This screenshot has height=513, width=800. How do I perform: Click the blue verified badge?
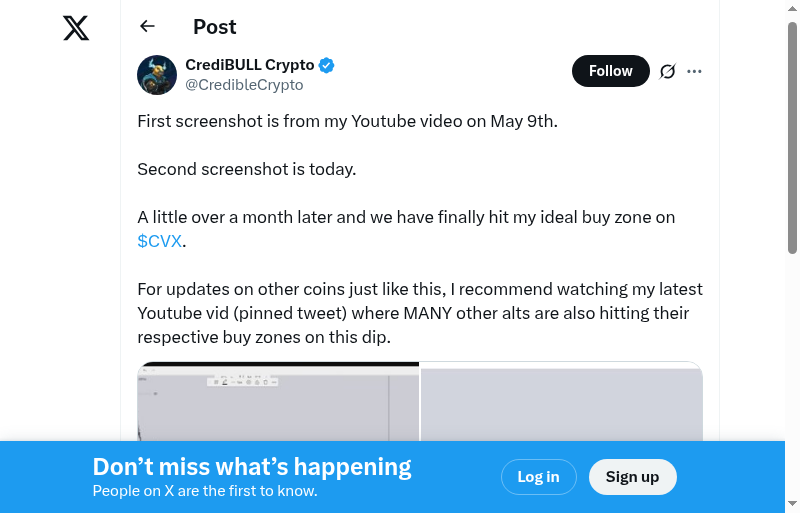click(327, 65)
